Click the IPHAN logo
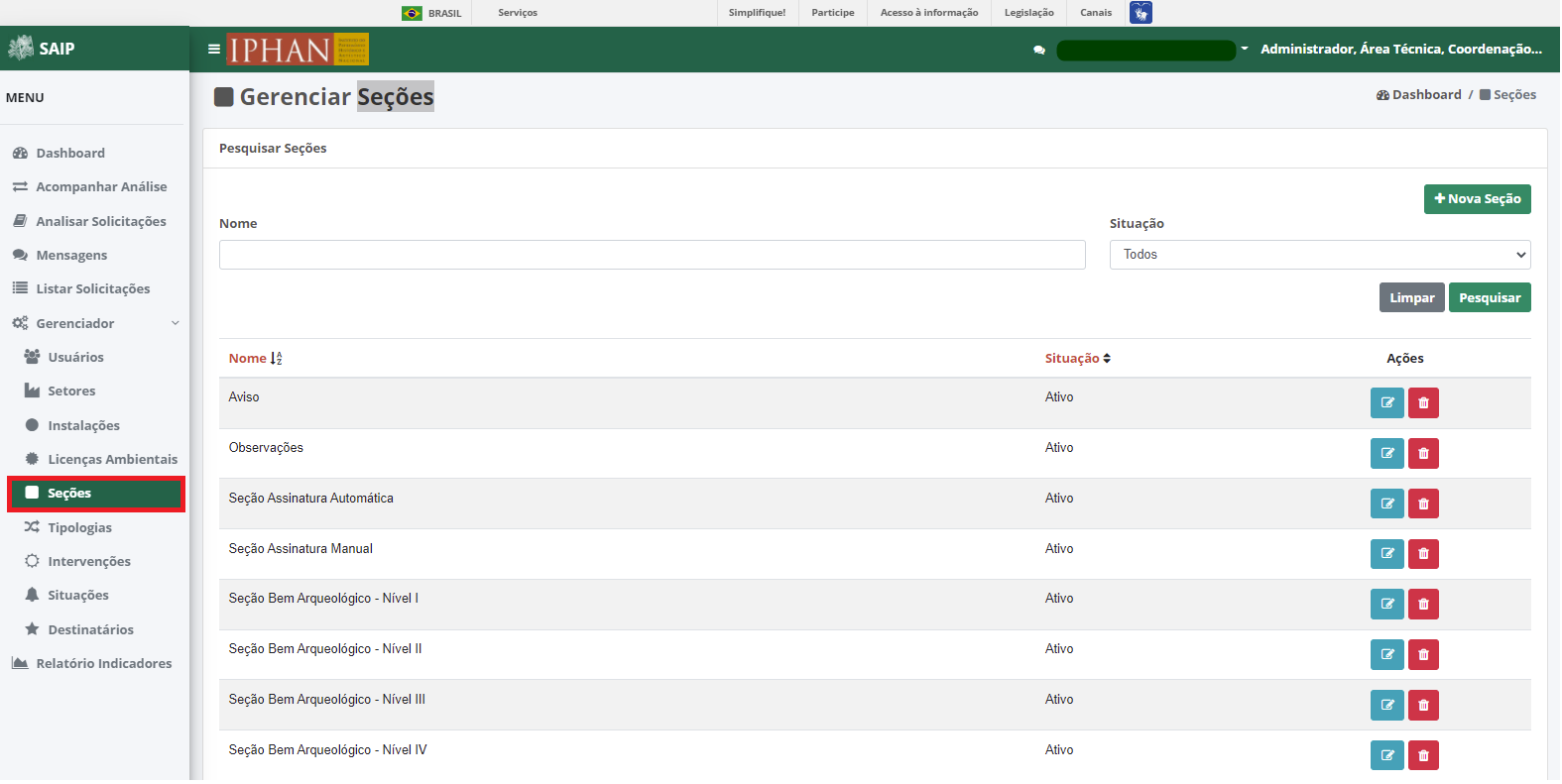This screenshot has height=784, width=1562. [298, 49]
